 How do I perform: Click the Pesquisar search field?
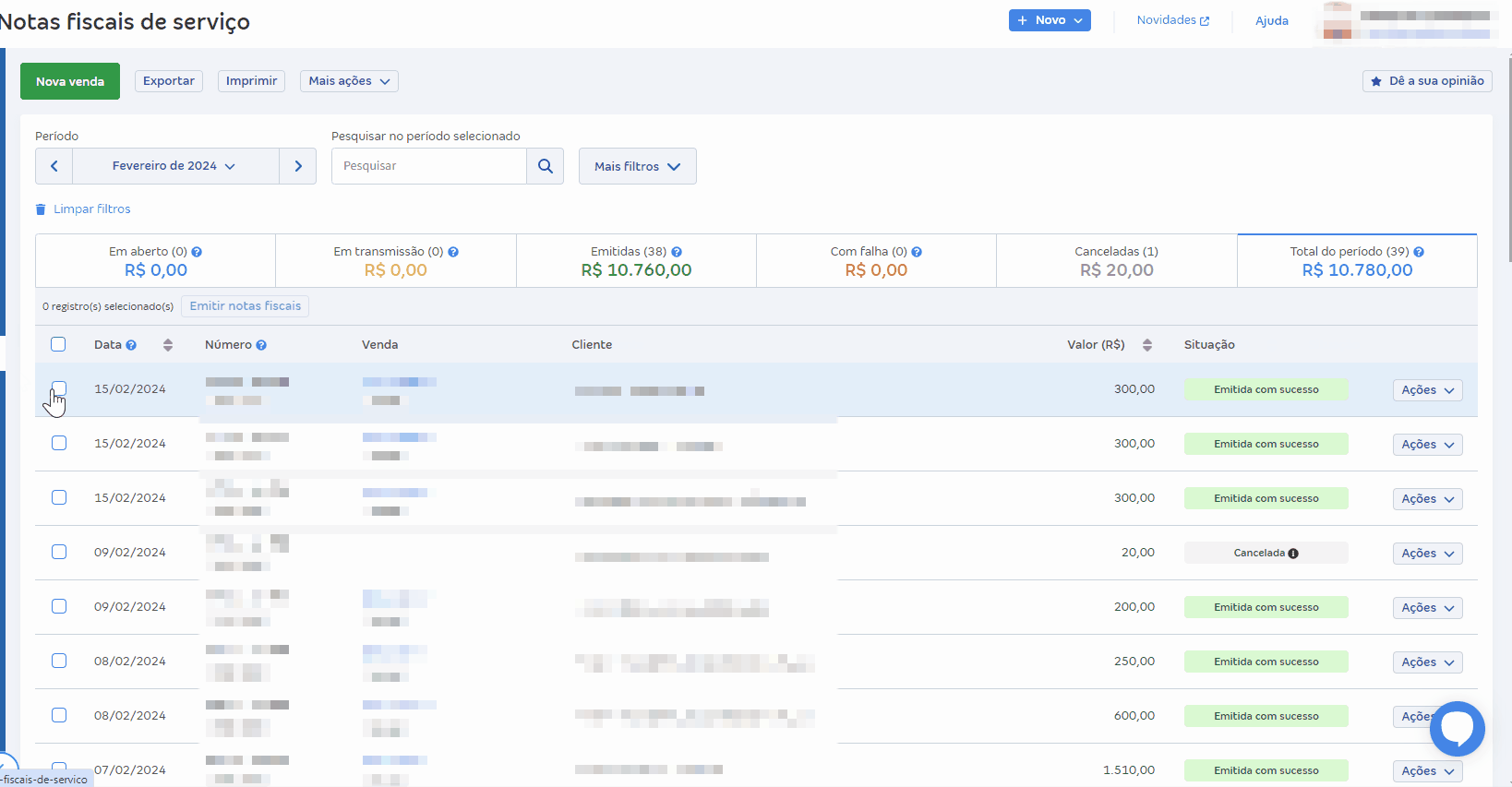pos(428,166)
